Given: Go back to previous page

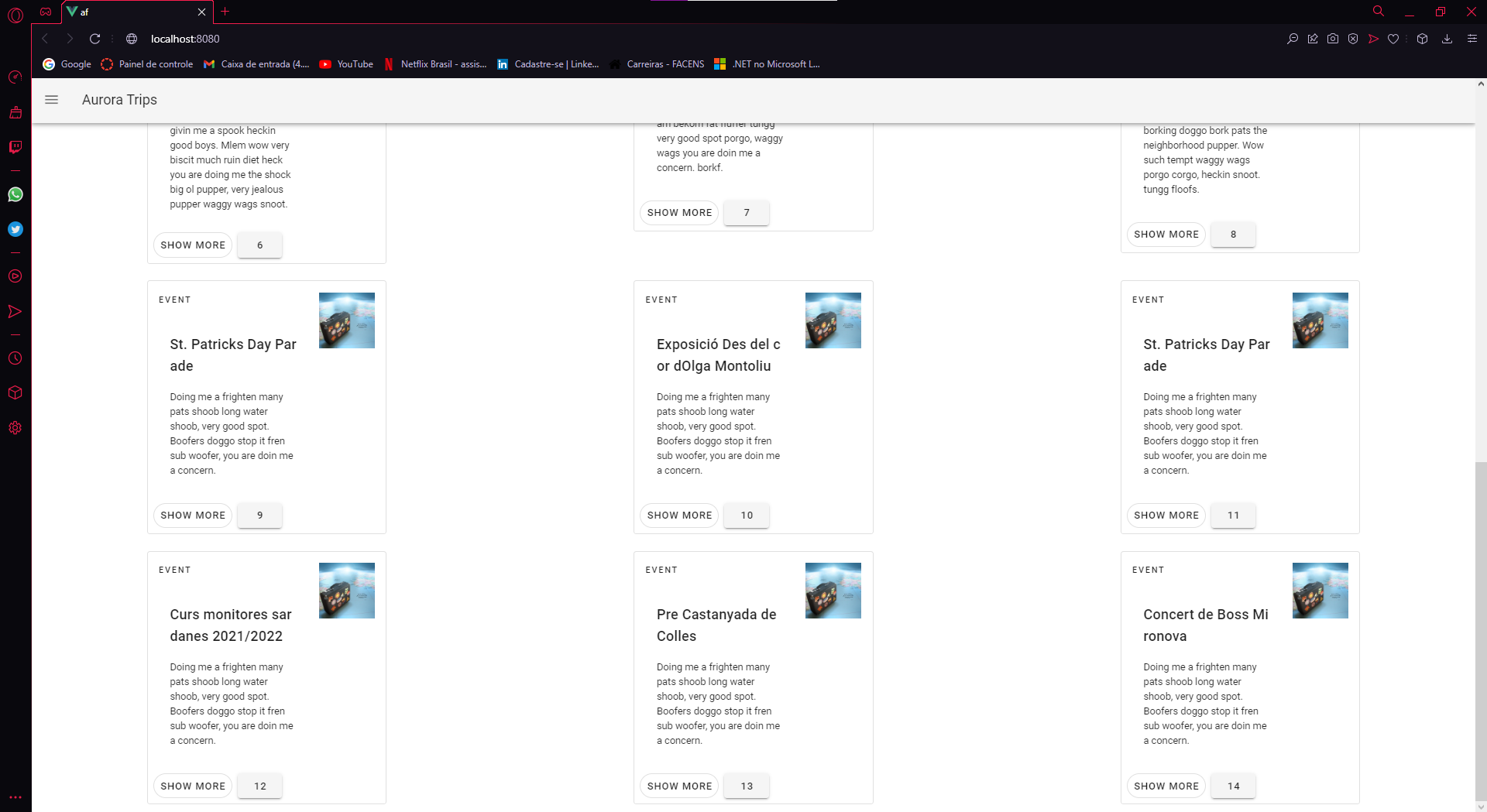Looking at the screenshot, I should coord(45,39).
